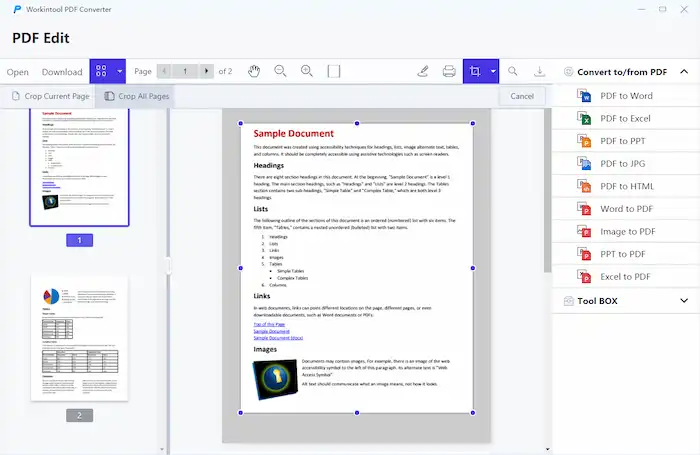
Task: Click the Download menu item
Action: click(62, 72)
